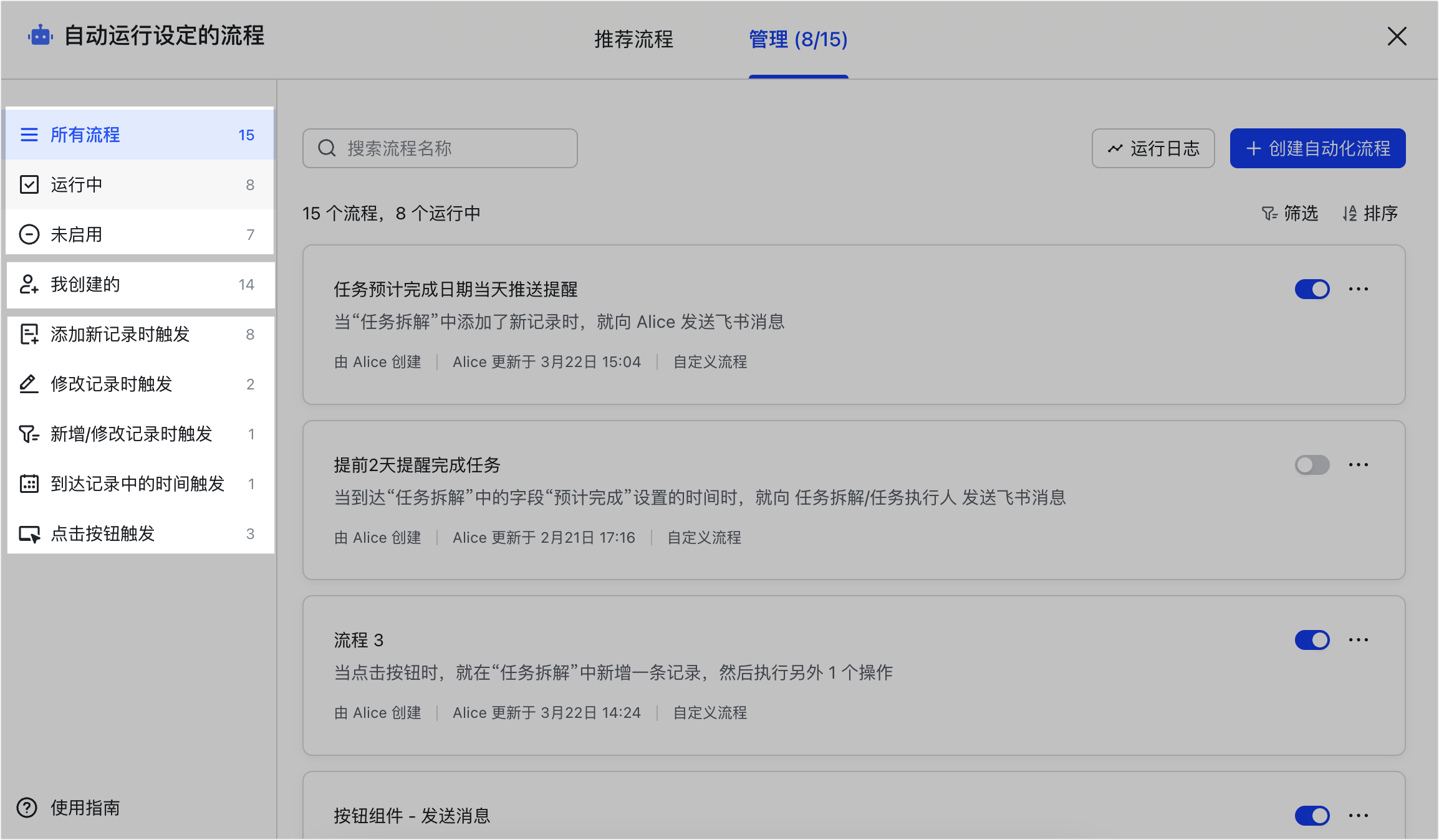Viewport: 1439px width, 840px height.
Task: Filter by 添加新记录时触发 trigger icon
Action: (29, 334)
